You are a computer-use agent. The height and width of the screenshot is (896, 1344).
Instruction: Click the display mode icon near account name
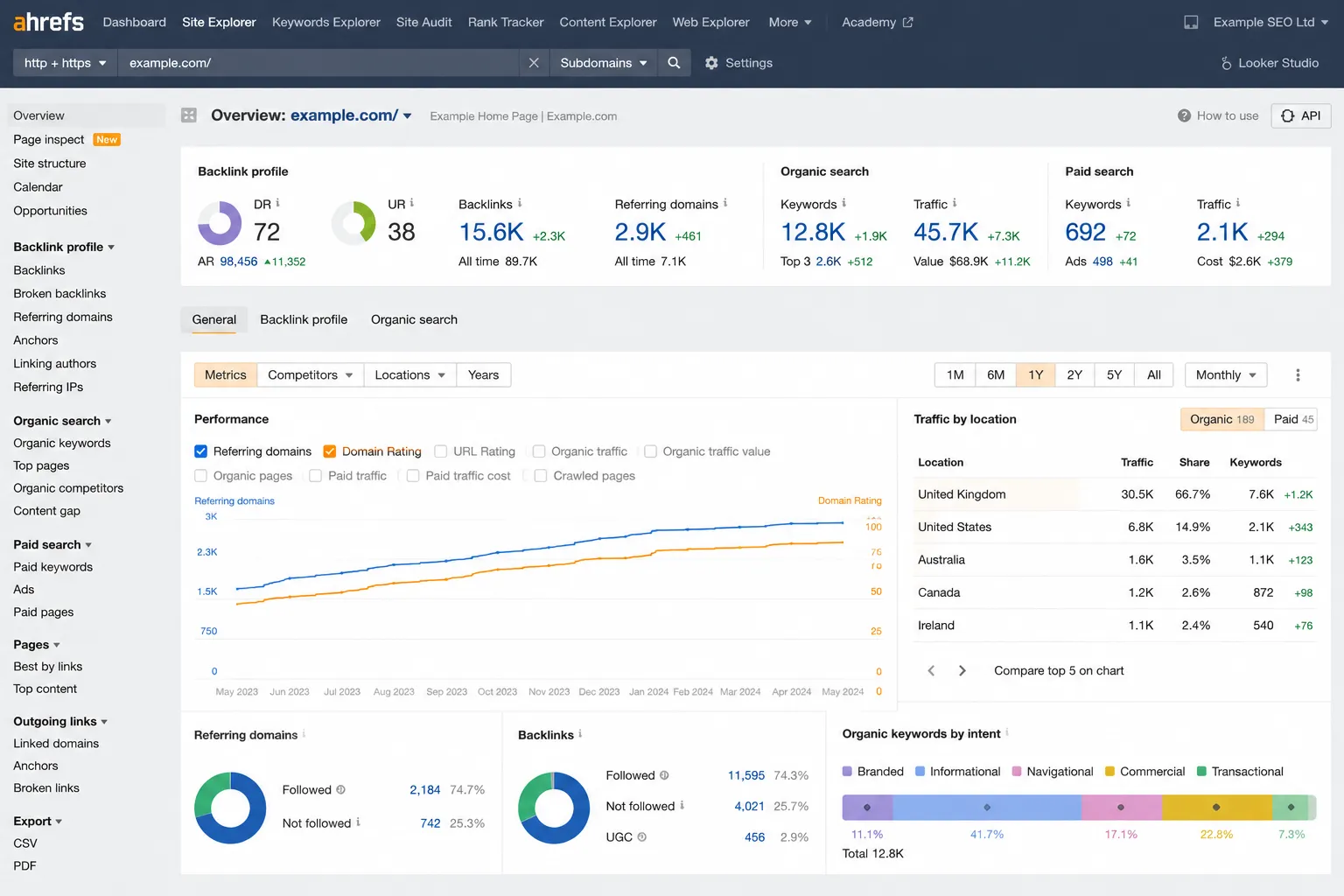pyautogui.click(x=1191, y=23)
